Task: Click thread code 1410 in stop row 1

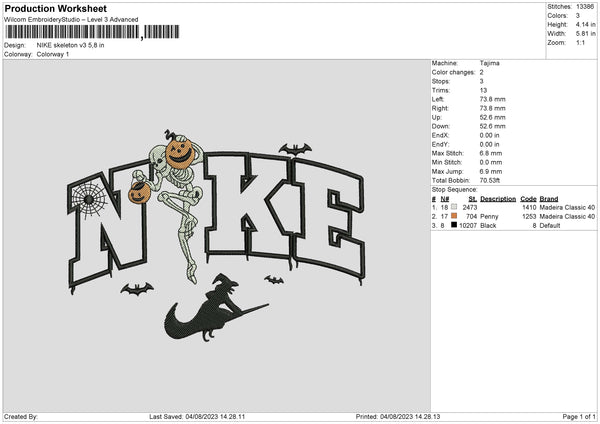Action: [529, 207]
